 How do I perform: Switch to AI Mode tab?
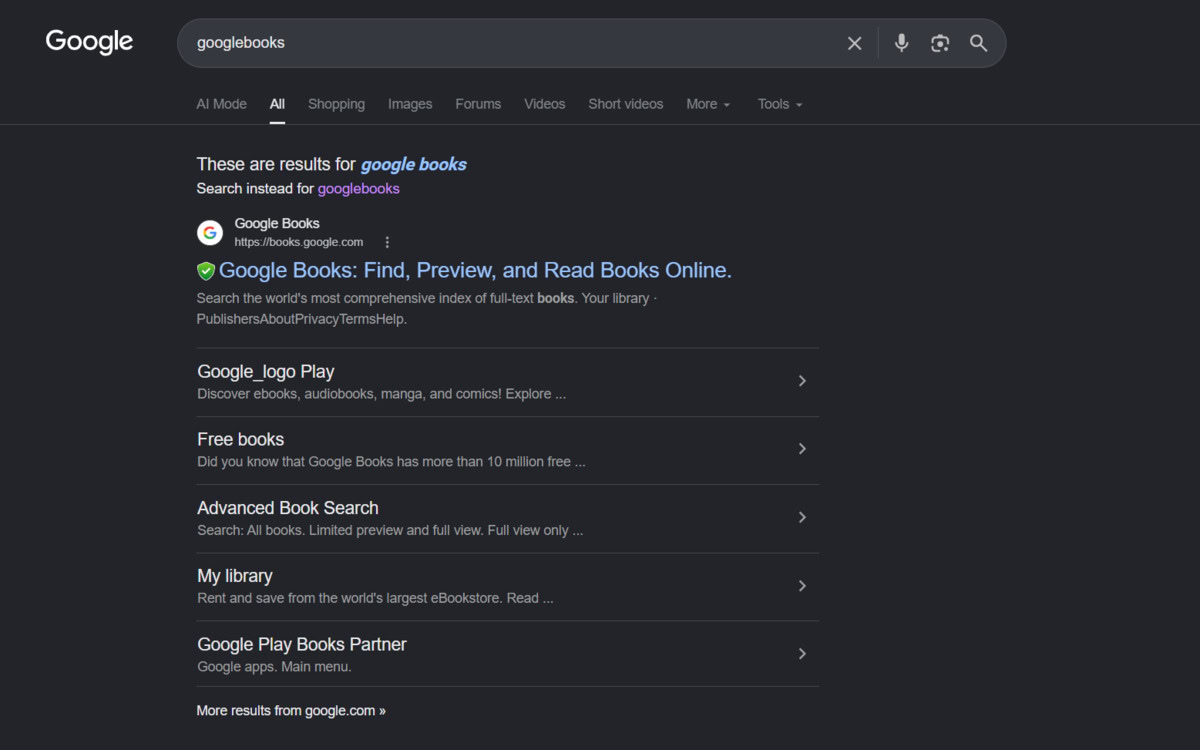tap(221, 104)
